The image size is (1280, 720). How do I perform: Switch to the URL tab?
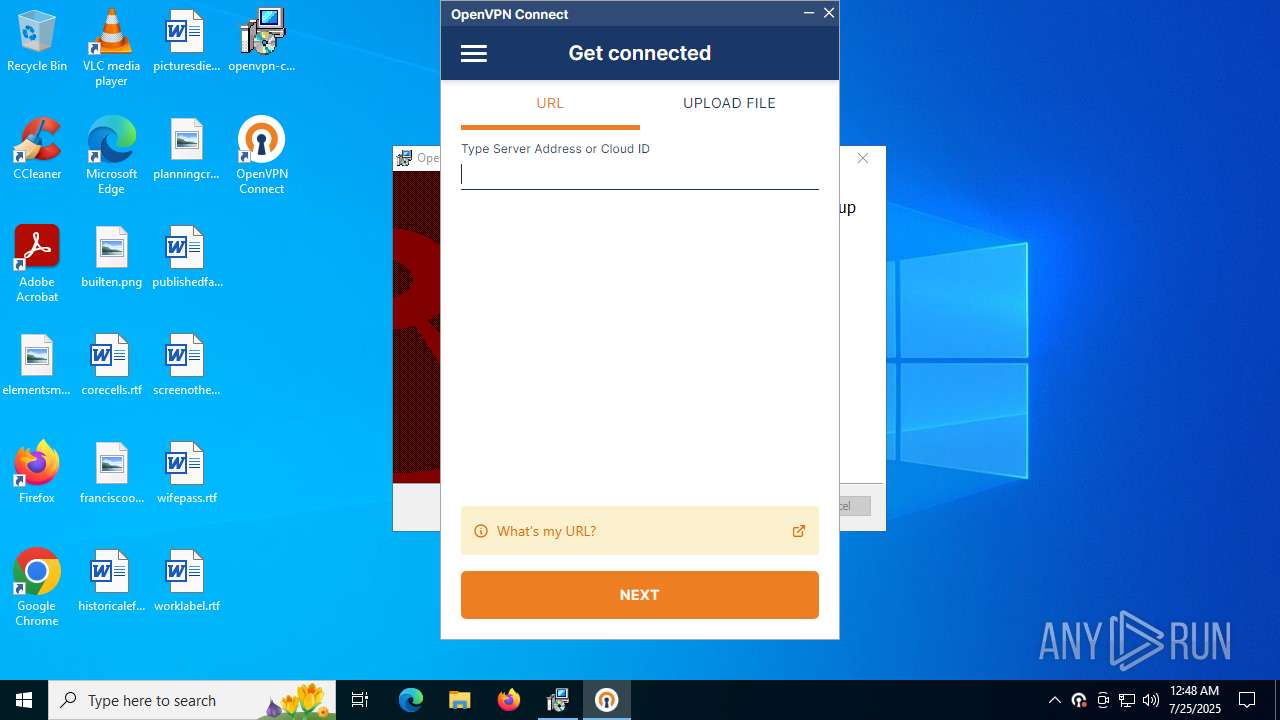[x=550, y=103]
